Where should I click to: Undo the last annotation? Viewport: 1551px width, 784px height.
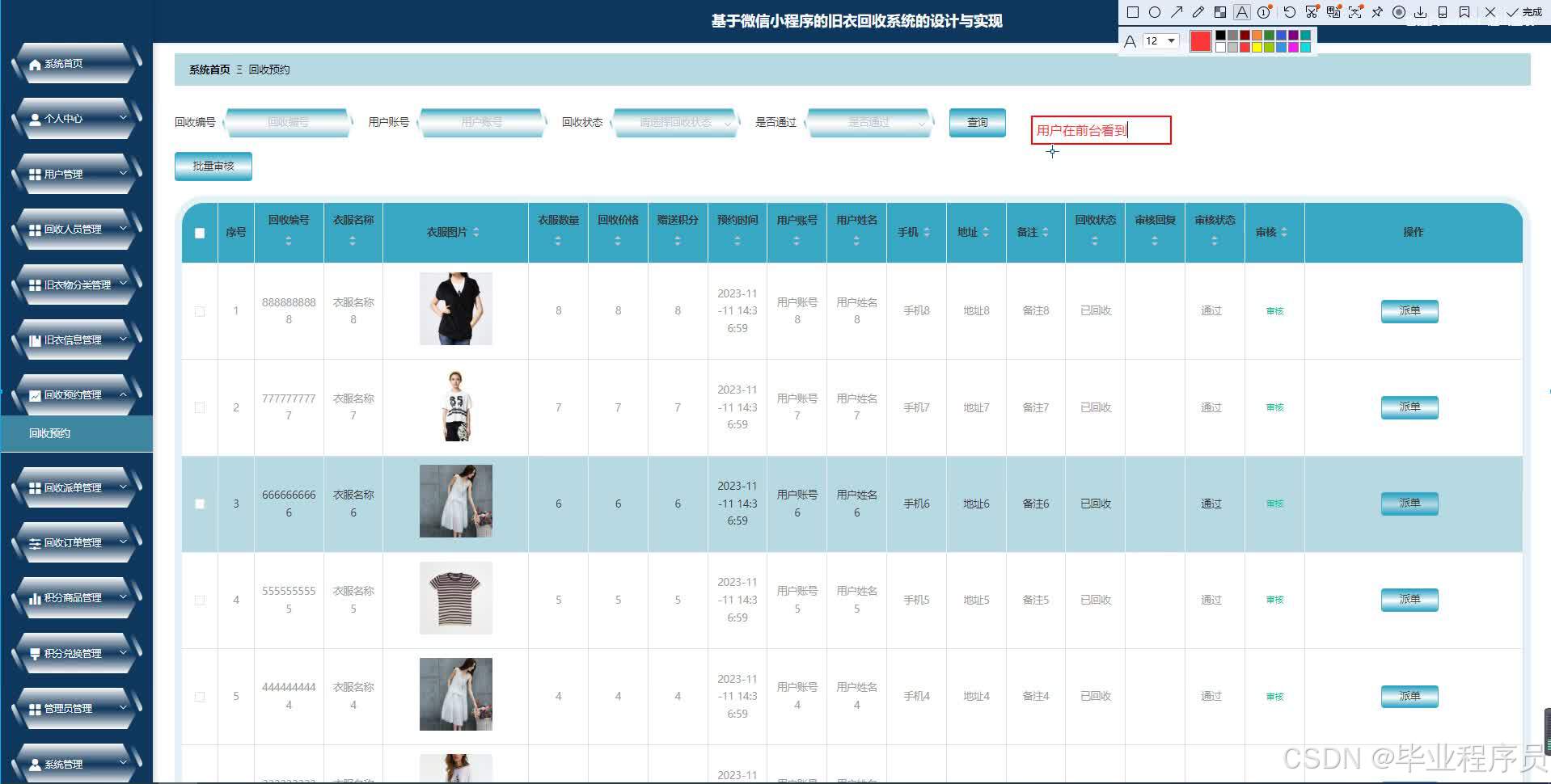click(x=1289, y=12)
